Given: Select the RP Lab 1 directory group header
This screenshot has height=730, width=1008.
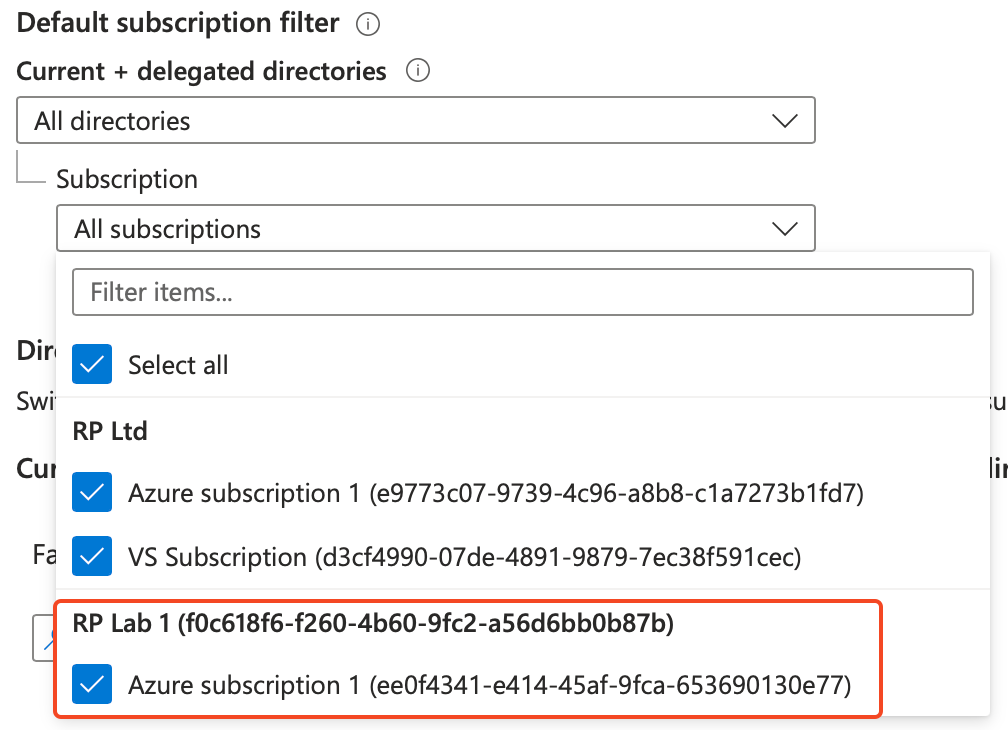Looking at the screenshot, I should tap(373, 623).
